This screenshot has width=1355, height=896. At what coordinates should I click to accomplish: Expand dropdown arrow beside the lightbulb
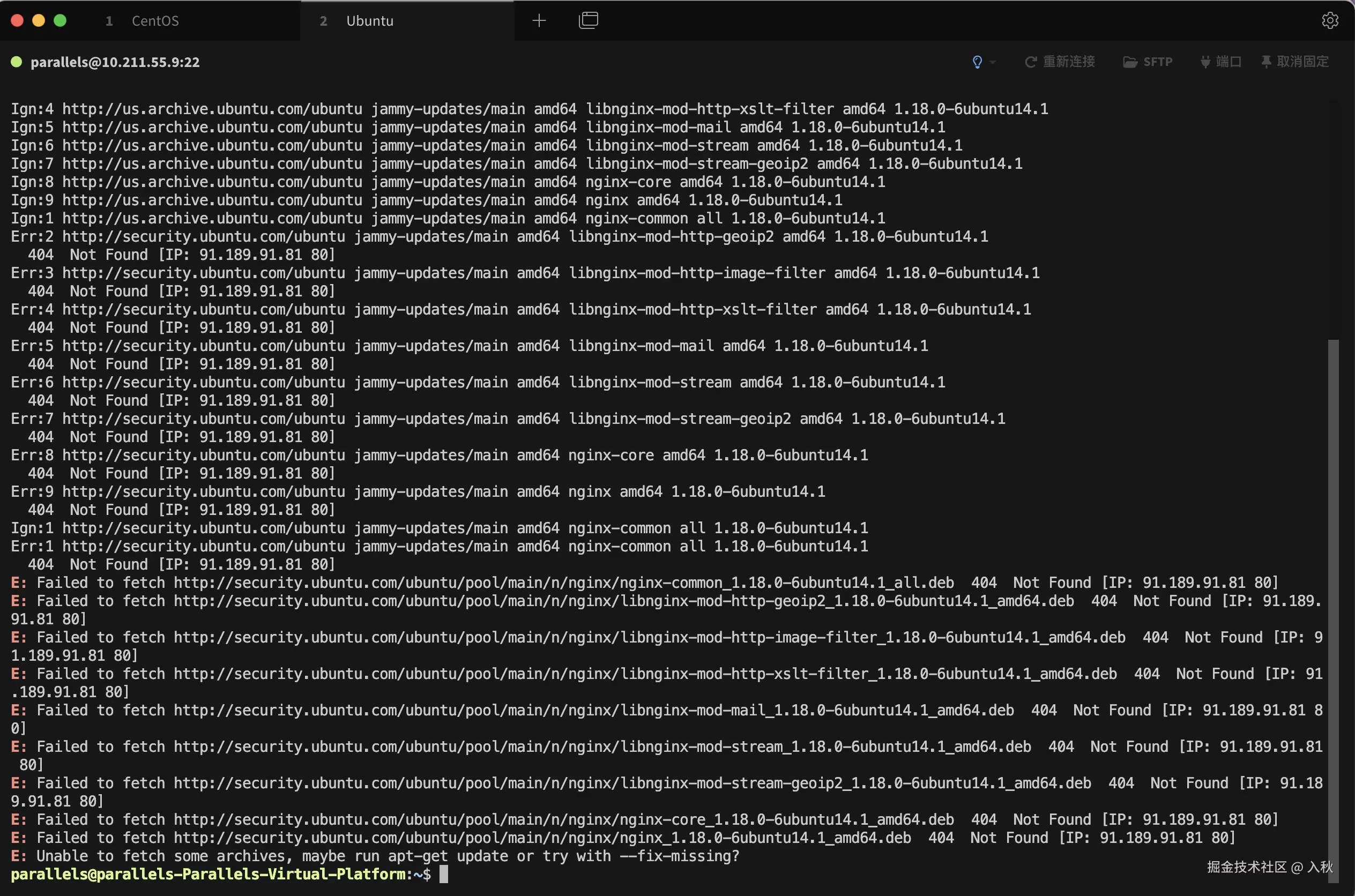(x=993, y=62)
